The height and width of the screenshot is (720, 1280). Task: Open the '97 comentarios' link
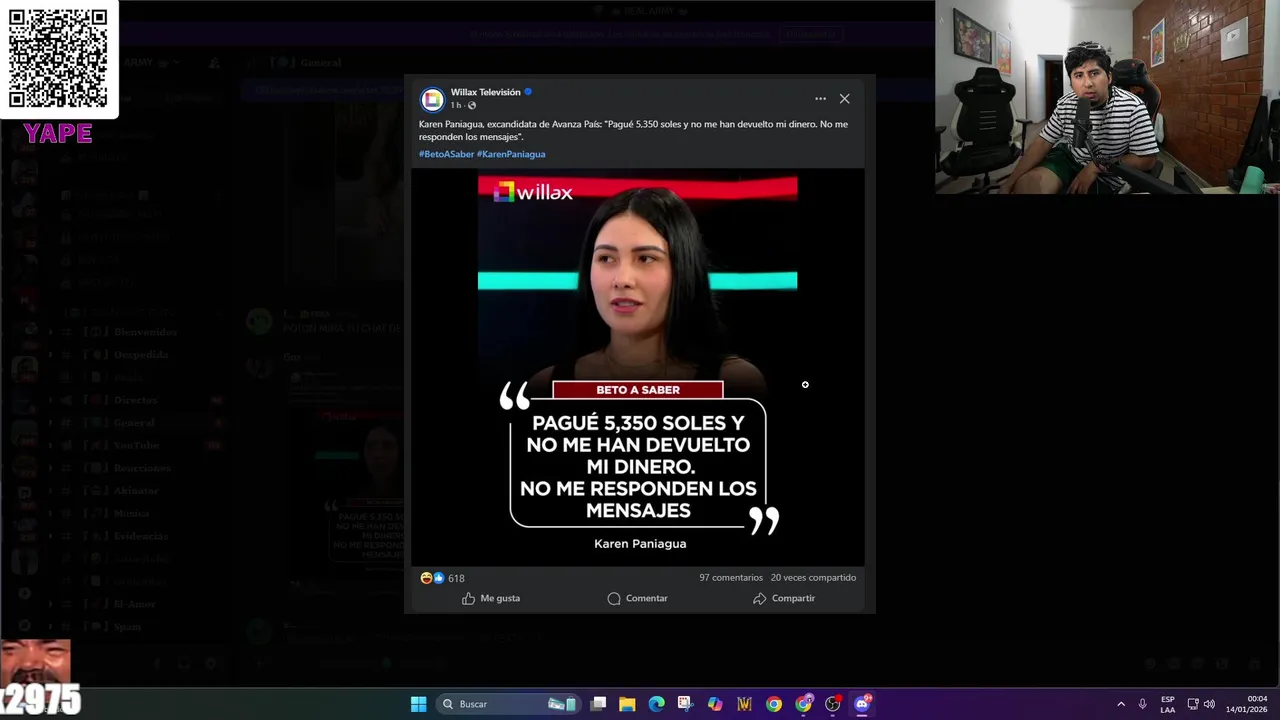pyautogui.click(x=731, y=578)
